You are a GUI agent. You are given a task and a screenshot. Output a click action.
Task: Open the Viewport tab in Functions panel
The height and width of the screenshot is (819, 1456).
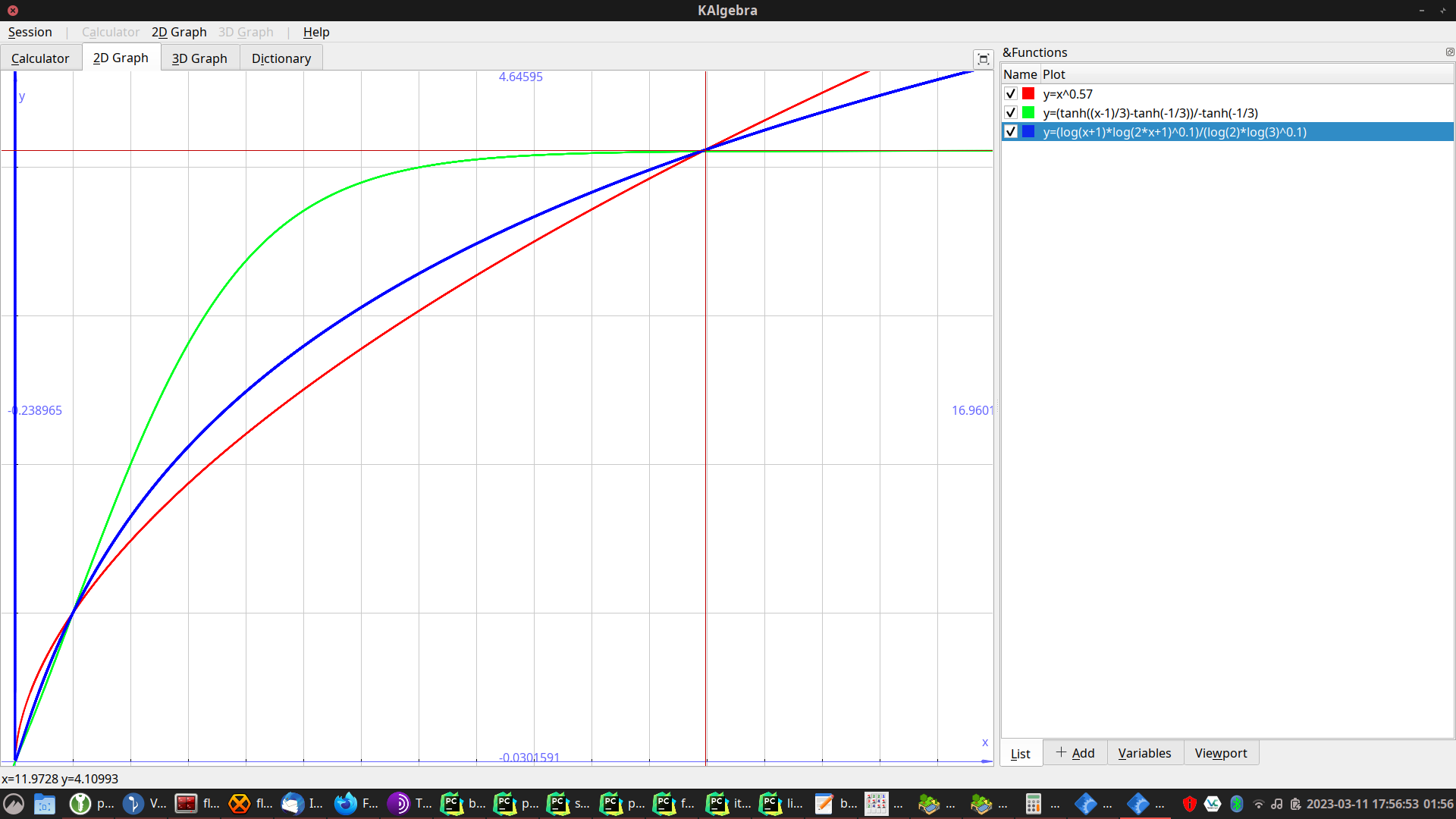click(1220, 753)
